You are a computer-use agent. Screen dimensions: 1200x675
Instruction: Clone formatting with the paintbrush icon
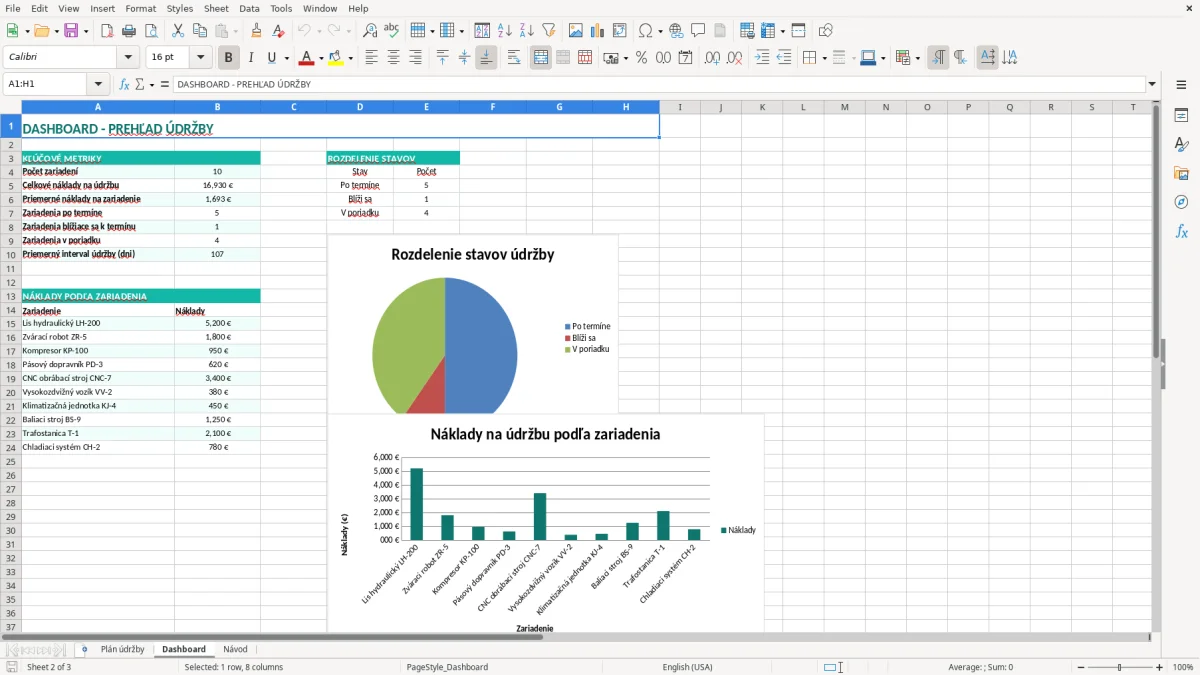[257, 31]
